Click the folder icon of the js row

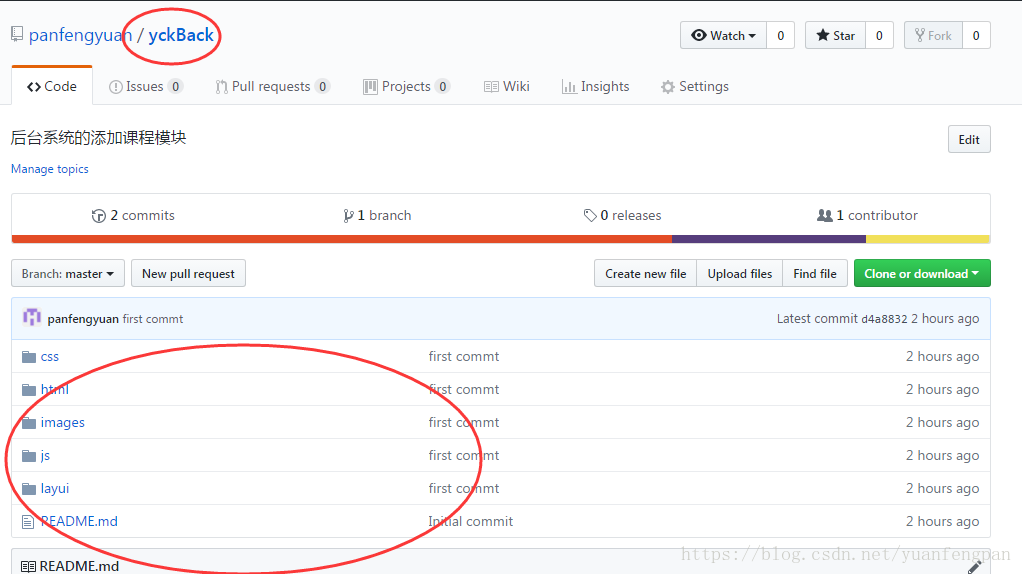[x=29, y=455]
